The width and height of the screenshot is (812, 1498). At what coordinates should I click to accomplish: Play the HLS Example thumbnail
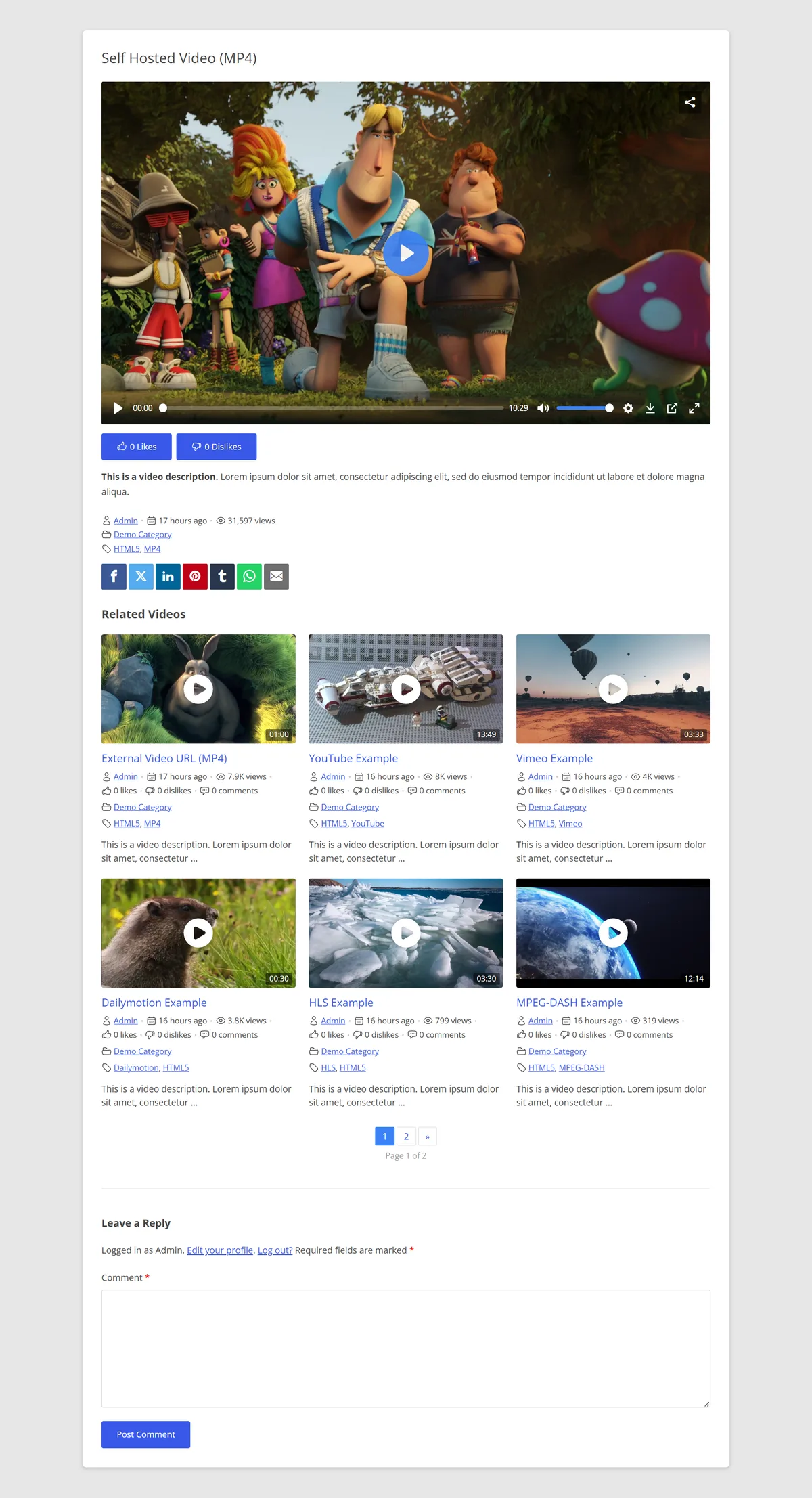406,933
